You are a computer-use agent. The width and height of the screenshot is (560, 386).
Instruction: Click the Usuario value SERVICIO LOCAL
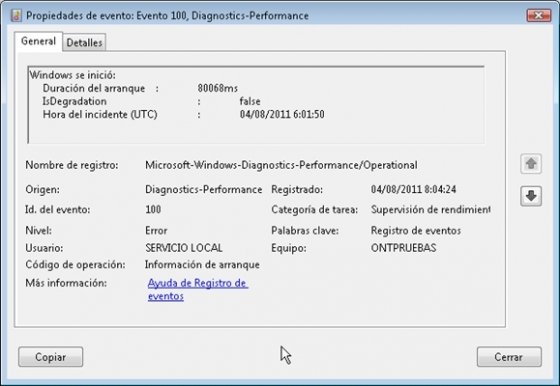pyautogui.click(x=184, y=248)
